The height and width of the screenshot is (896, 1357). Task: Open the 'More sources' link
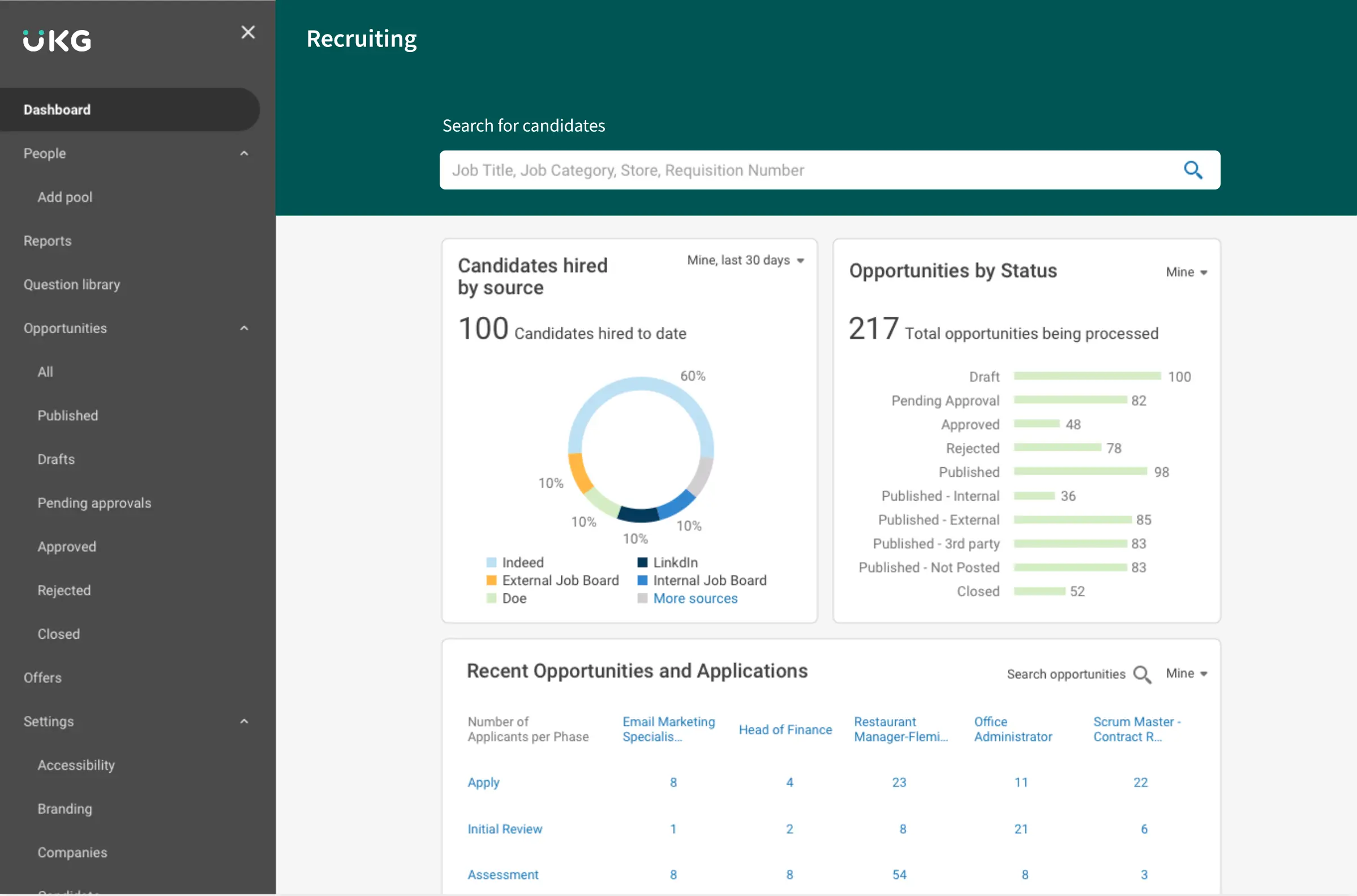(x=694, y=598)
